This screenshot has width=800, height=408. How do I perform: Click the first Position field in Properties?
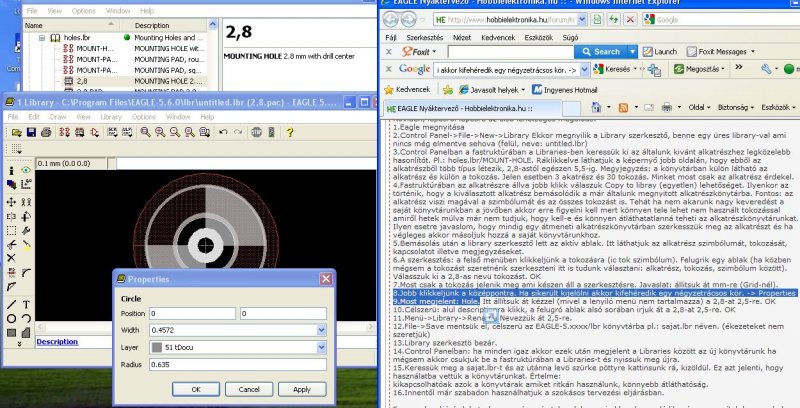192,314
